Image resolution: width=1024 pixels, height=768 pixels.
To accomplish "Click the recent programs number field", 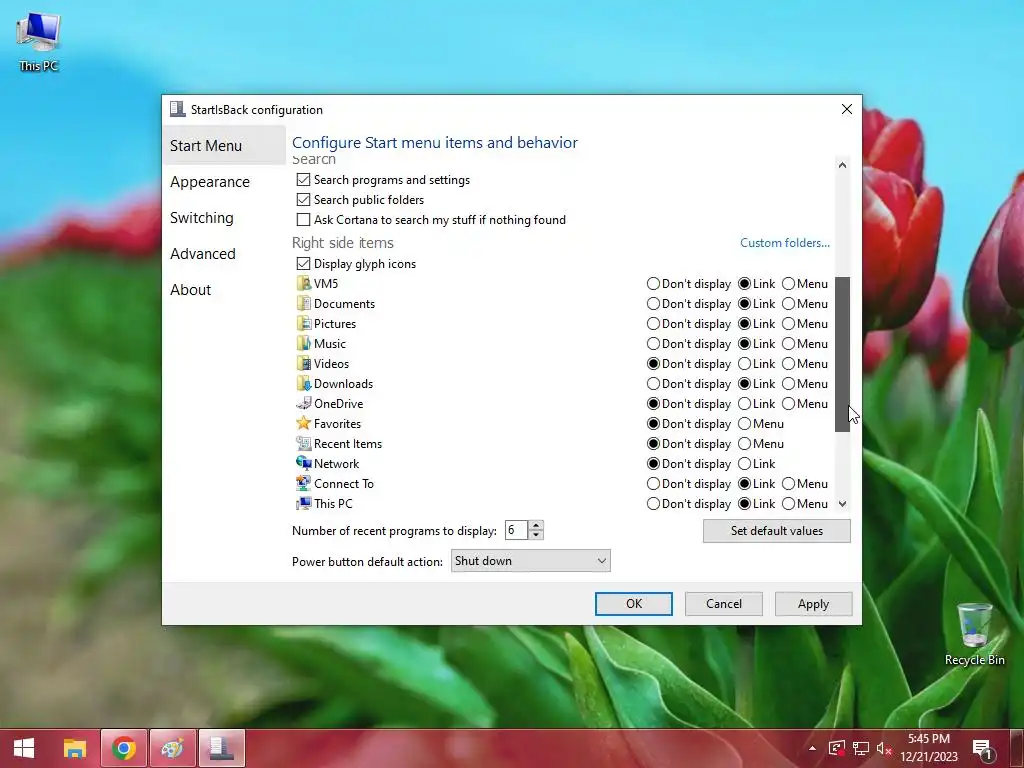I will click(x=517, y=530).
